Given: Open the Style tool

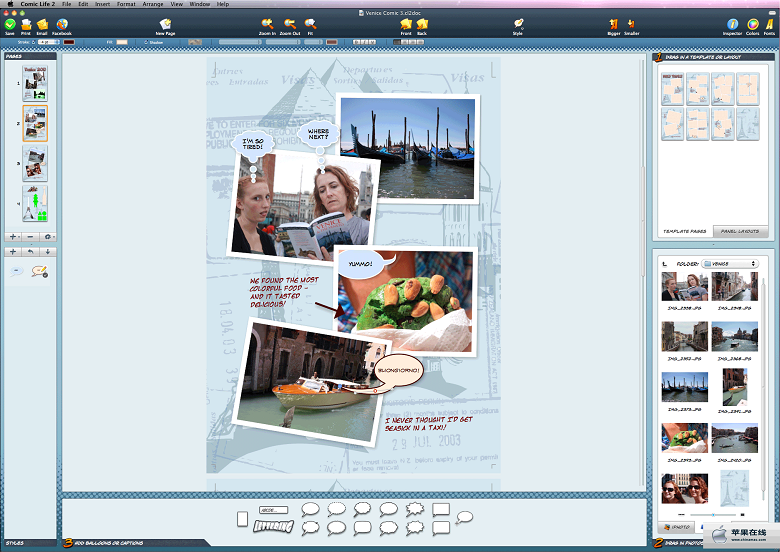Looking at the screenshot, I should (x=518, y=24).
